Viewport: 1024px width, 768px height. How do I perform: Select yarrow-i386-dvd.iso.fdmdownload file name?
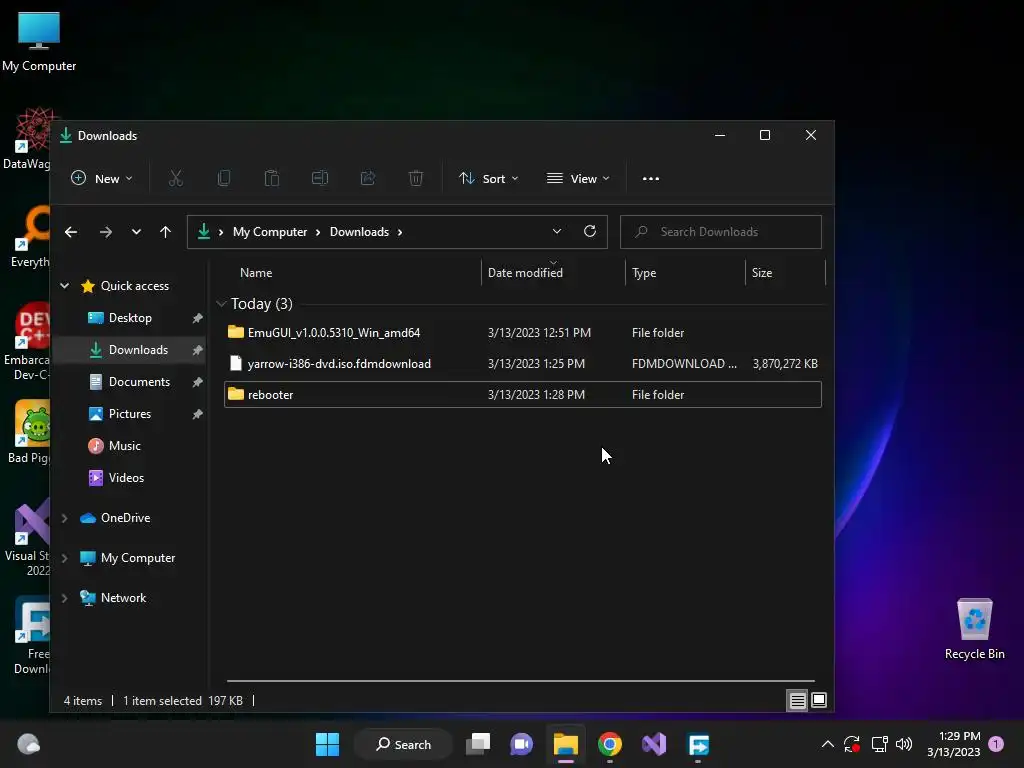point(339,364)
